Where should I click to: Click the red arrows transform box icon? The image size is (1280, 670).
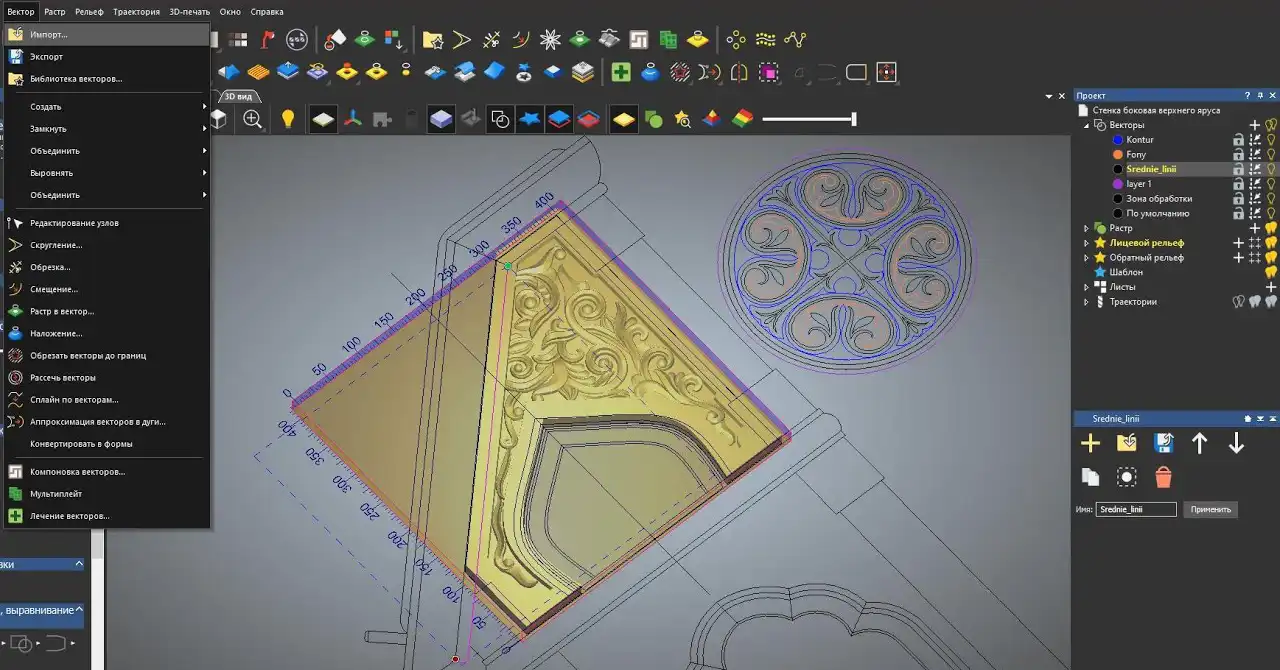coord(886,72)
